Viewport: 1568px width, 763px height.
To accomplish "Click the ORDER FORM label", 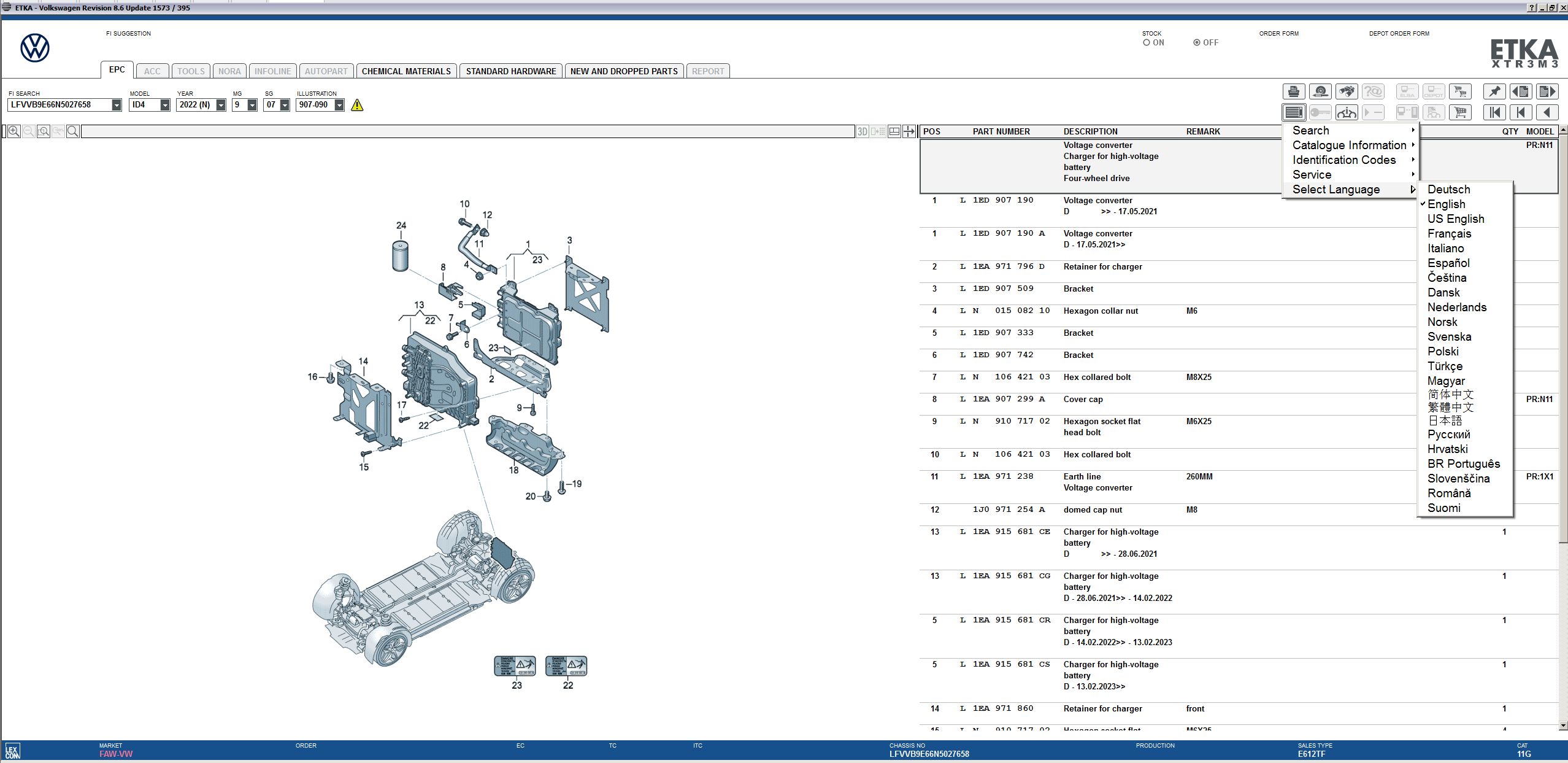I will click(1278, 33).
